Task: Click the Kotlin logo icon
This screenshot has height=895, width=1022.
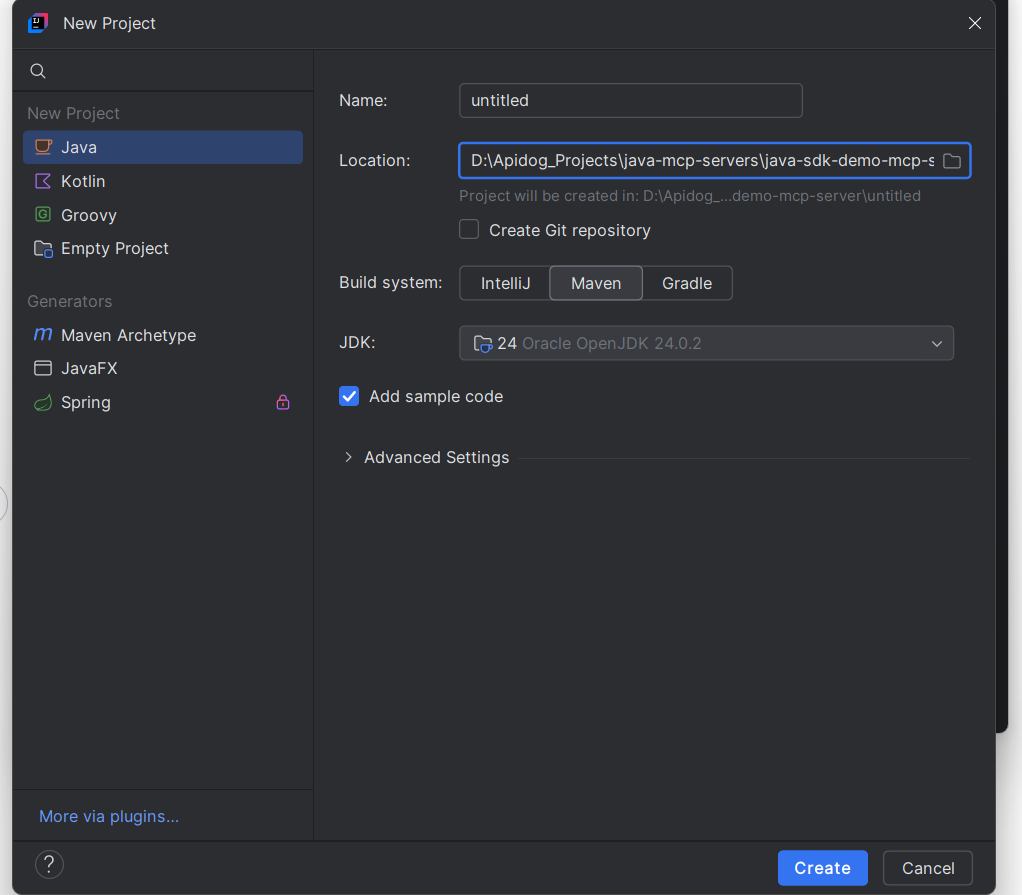Action: pos(43,181)
